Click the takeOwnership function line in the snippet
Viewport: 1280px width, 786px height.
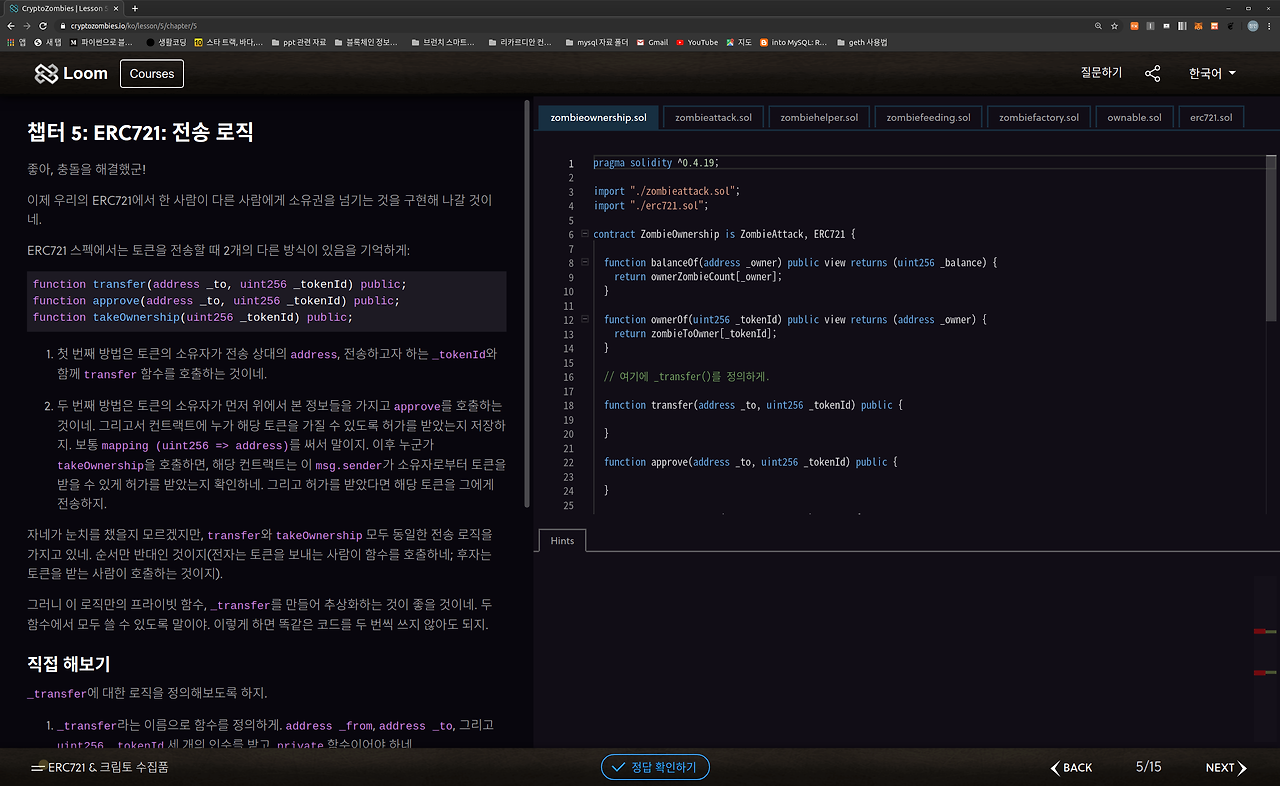tap(193, 317)
